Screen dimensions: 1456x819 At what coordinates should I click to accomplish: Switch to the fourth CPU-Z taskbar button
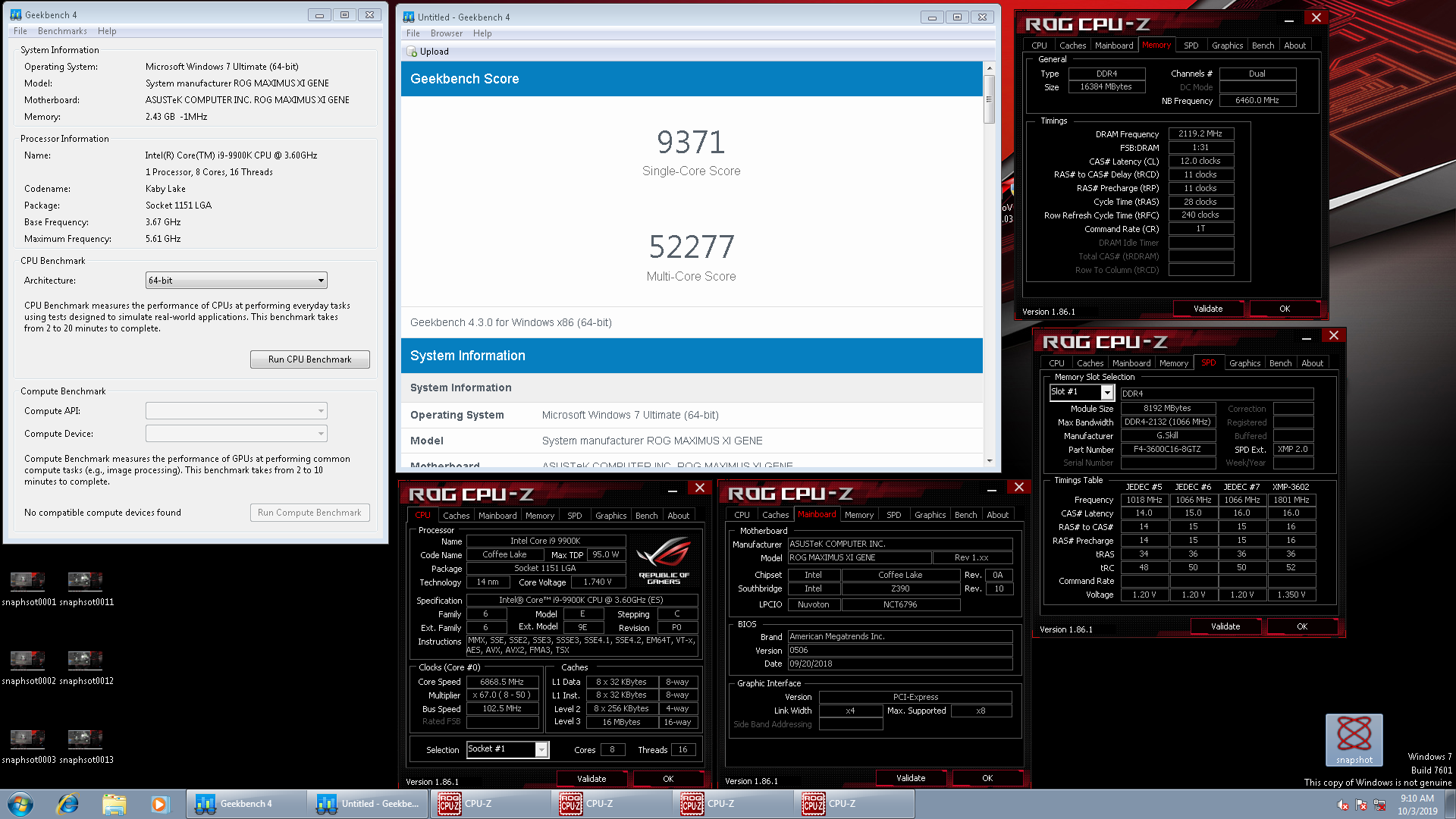[853, 804]
